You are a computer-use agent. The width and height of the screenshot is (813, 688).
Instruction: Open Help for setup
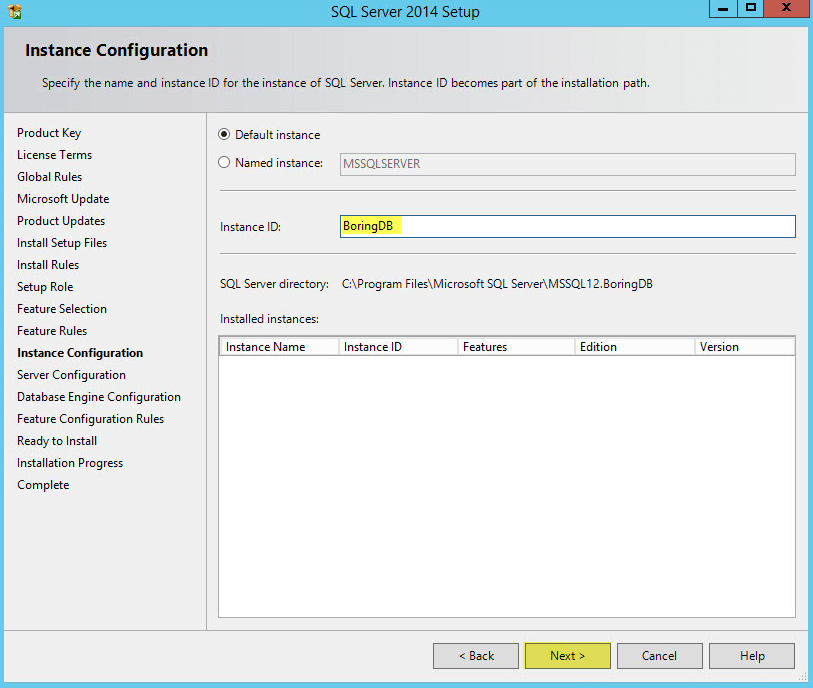(x=752, y=656)
